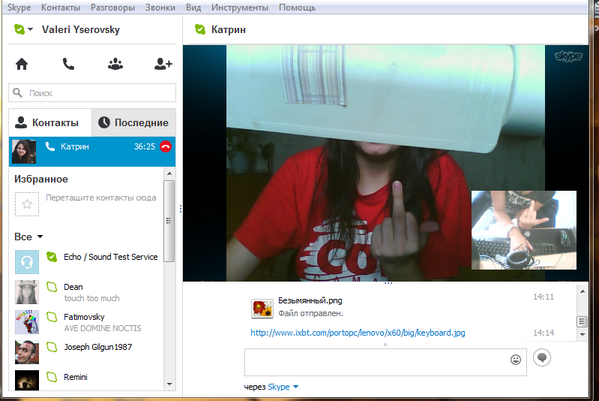Image resolution: width=599 pixels, height=401 pixels.
Task: Switch to the Контакты tab
Action: 50,123
